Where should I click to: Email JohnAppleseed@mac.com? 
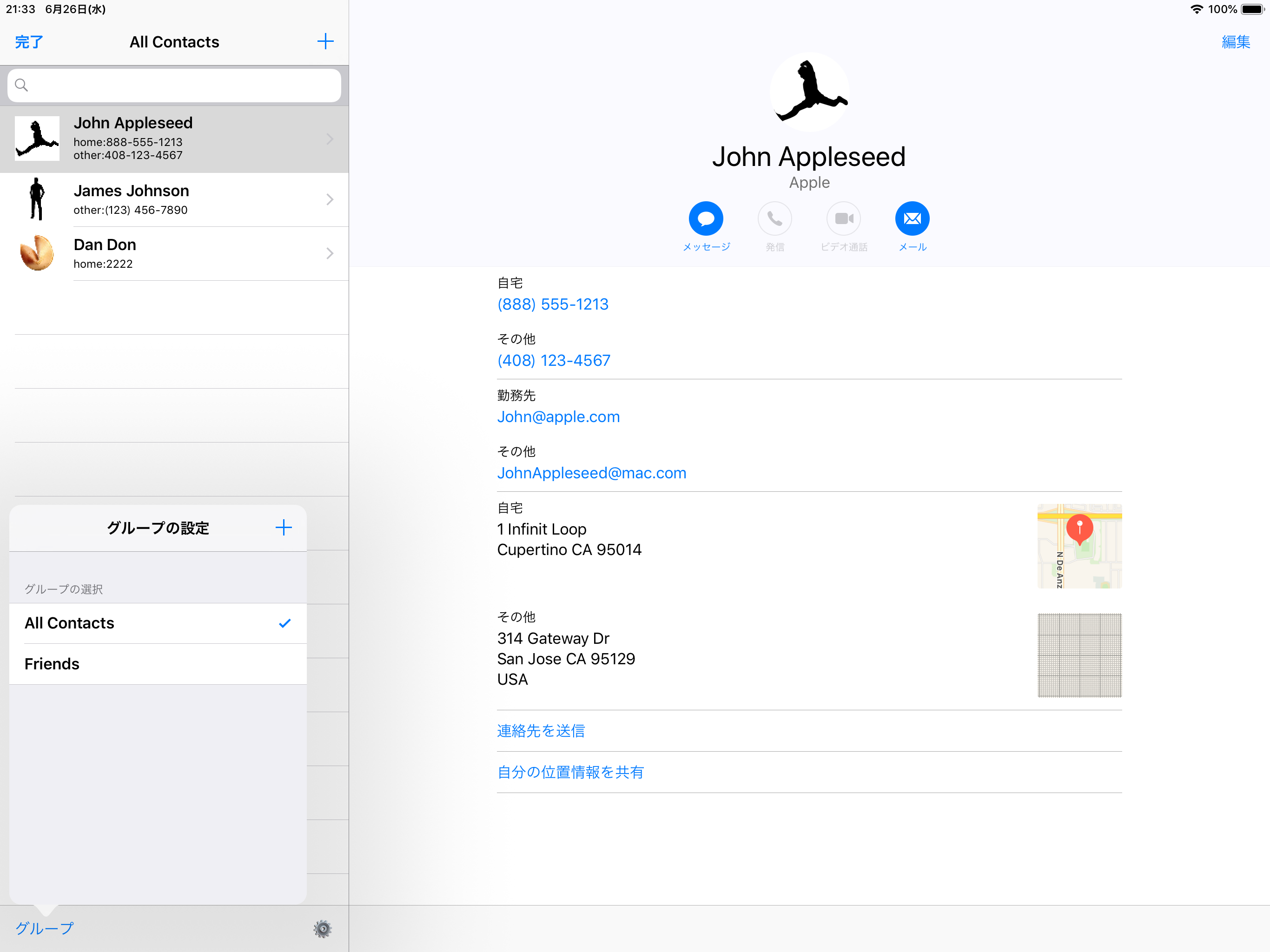pos(591,473)
